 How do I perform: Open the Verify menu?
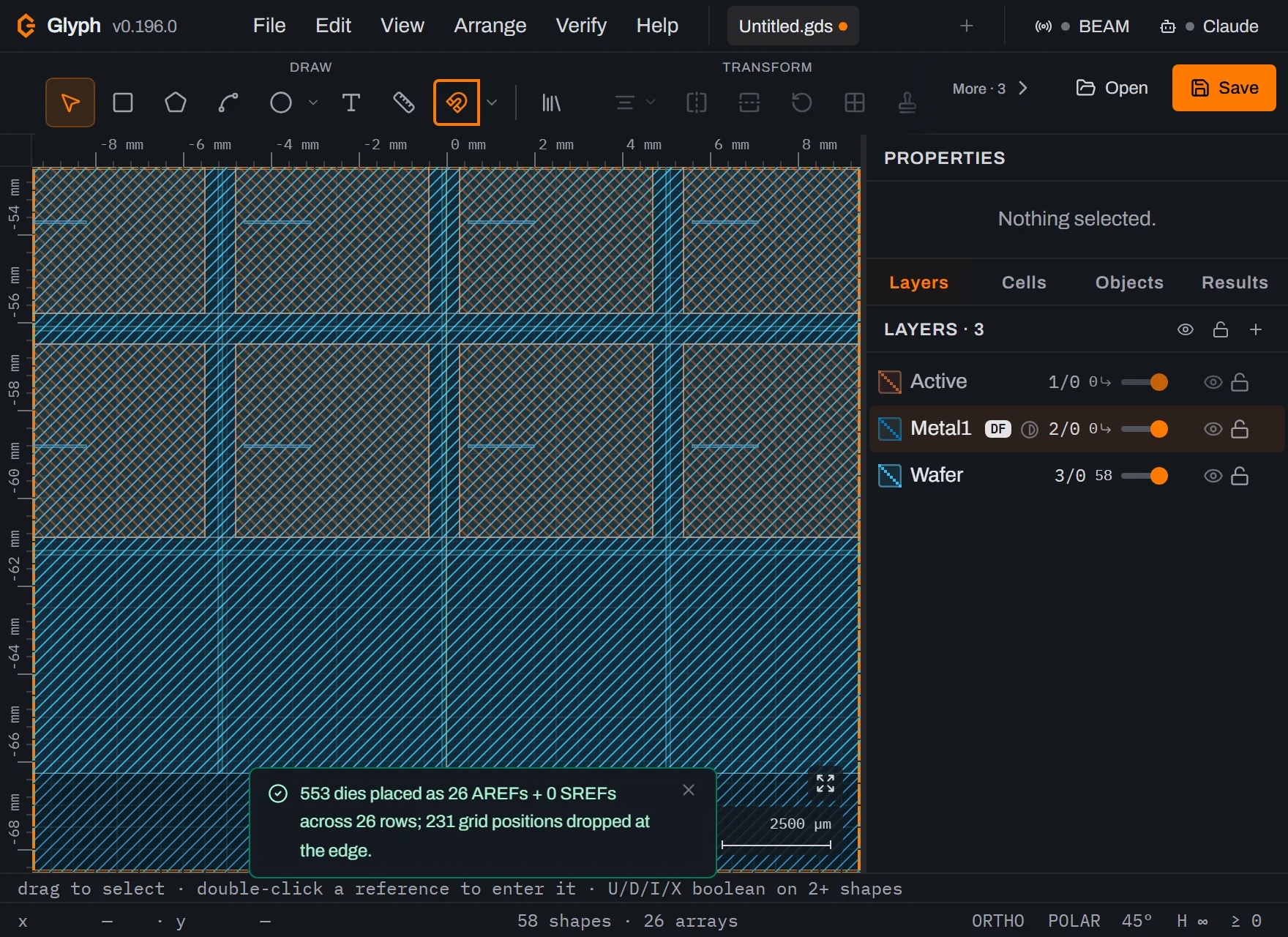coord(581,26)
